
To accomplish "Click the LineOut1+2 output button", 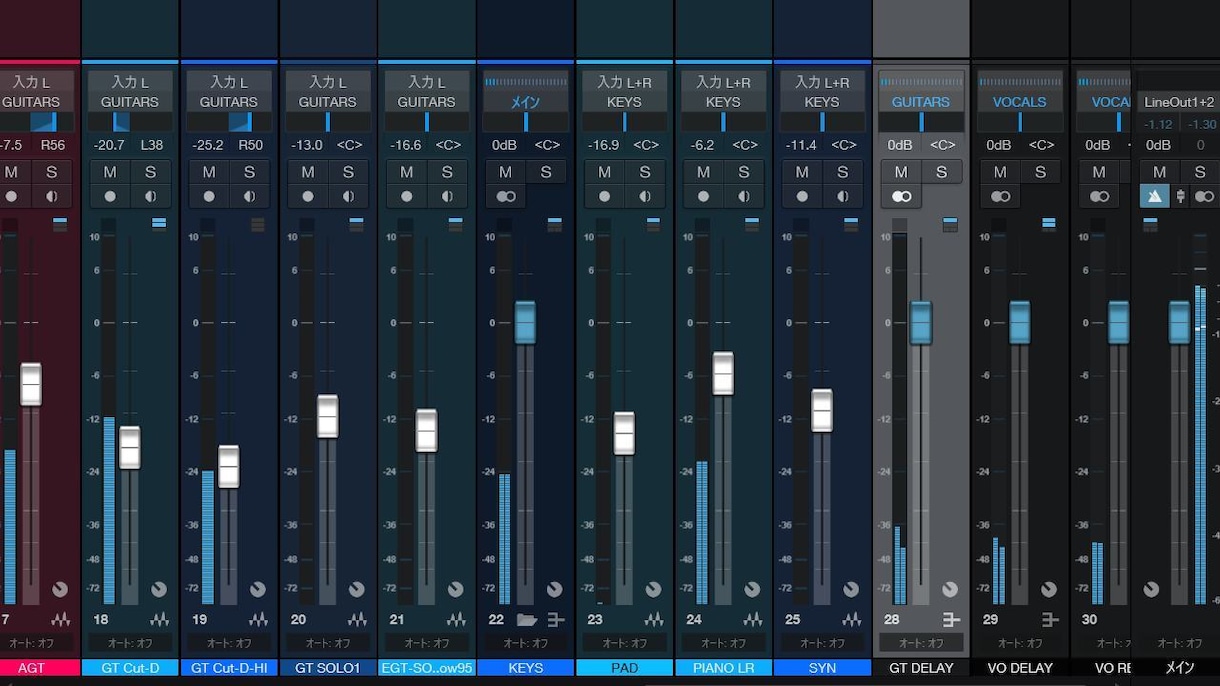I will tap(1178, 102).
